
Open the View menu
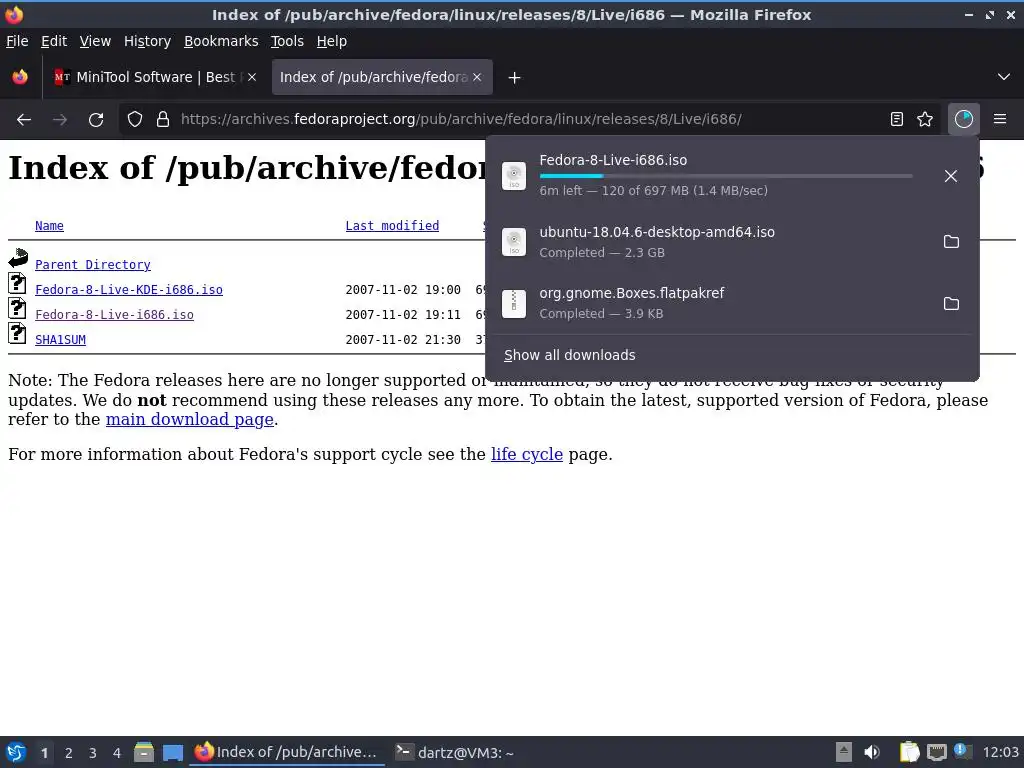(x=95, y=41)
